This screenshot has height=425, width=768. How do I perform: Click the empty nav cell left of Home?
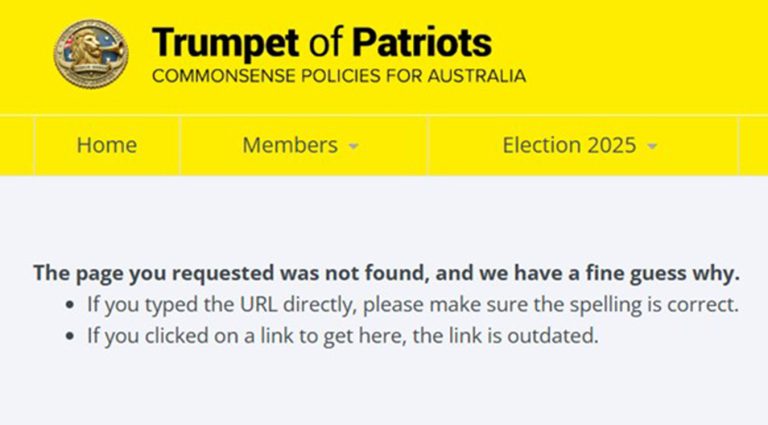17,145
